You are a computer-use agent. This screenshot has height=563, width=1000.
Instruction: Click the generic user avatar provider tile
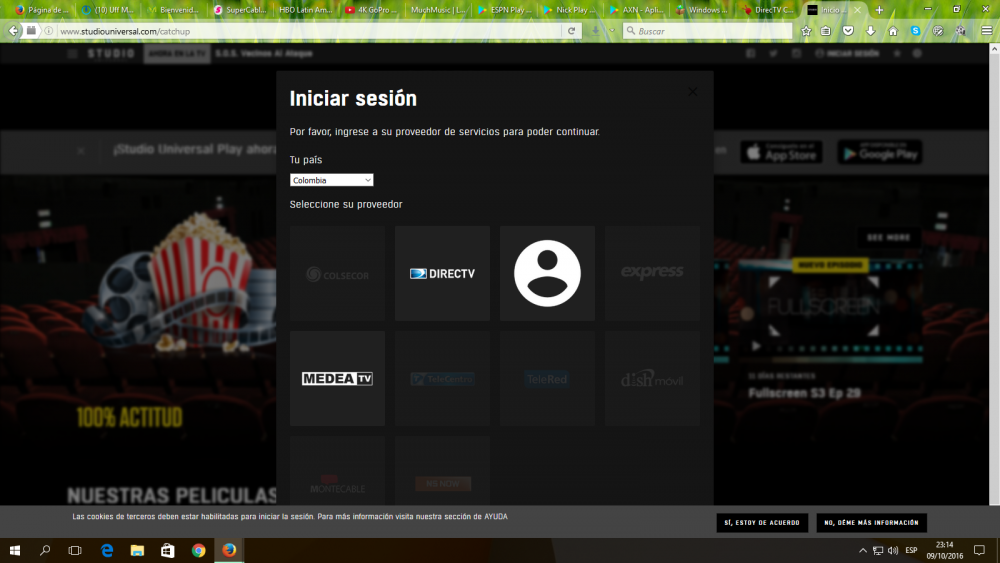[547, 273]
